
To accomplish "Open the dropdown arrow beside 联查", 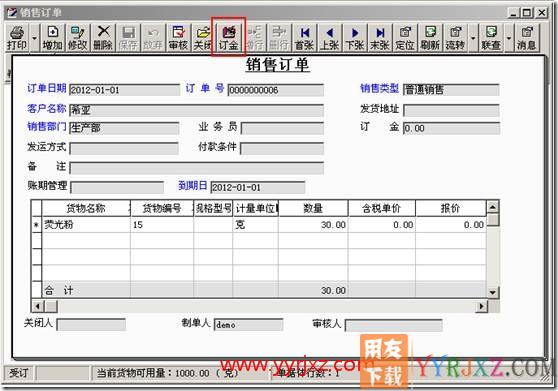I will (x=509, y=38).
